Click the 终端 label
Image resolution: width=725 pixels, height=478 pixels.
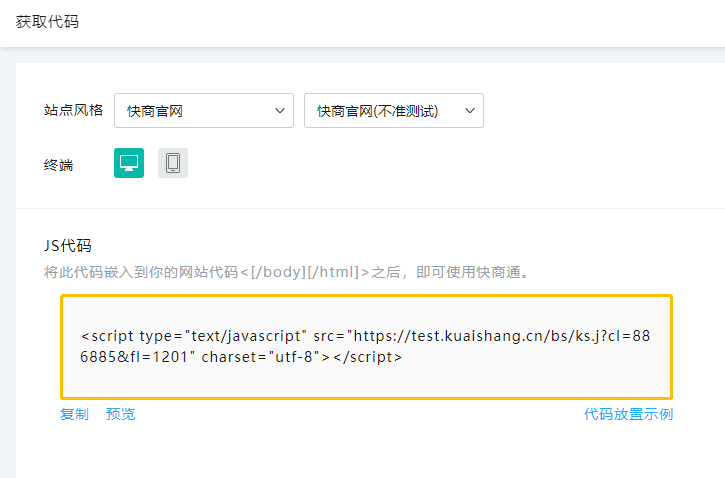(x=59, y=164)
